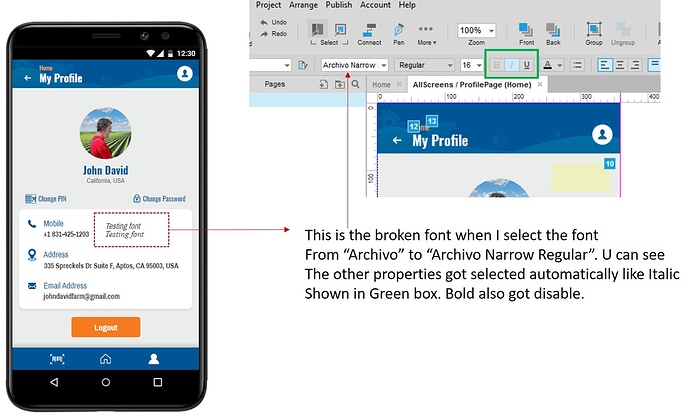
Task: Click the Bring to Front icon
Action: pyautogui.click(x=525, y=31)
